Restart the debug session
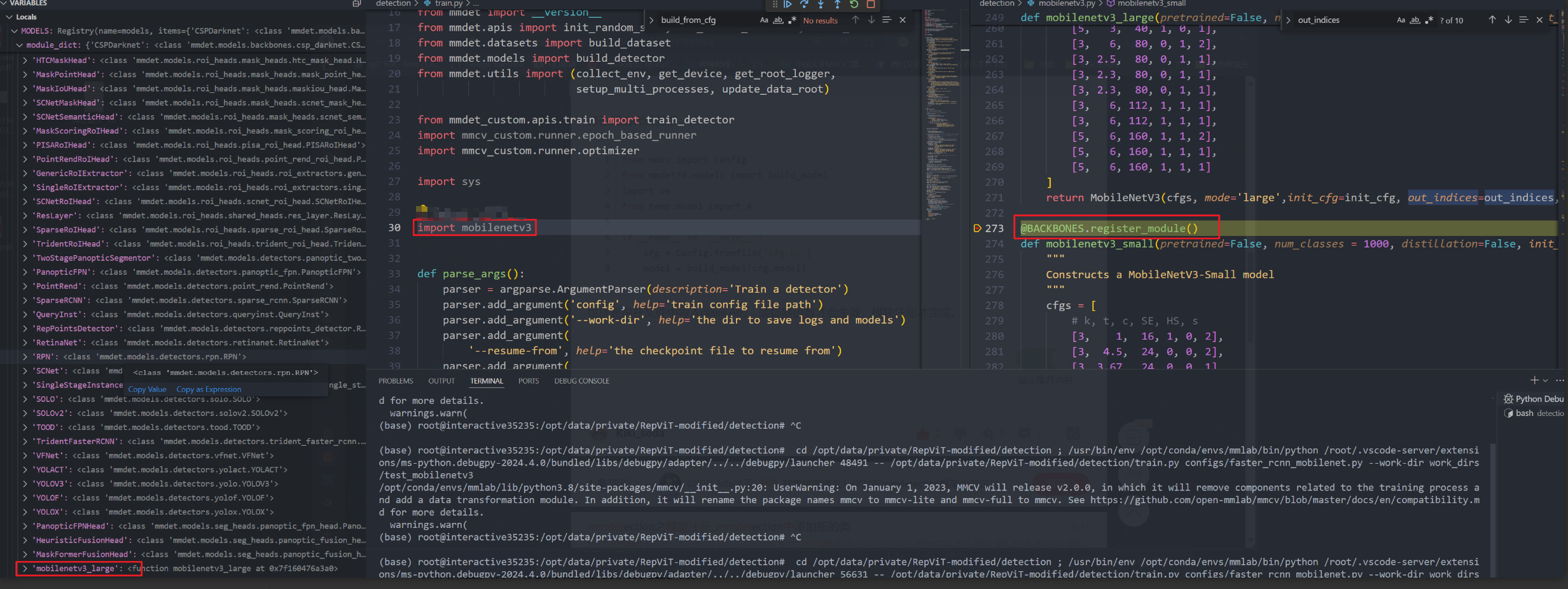The width and height of the screenshot is (1568, 589). pos(854,4)
